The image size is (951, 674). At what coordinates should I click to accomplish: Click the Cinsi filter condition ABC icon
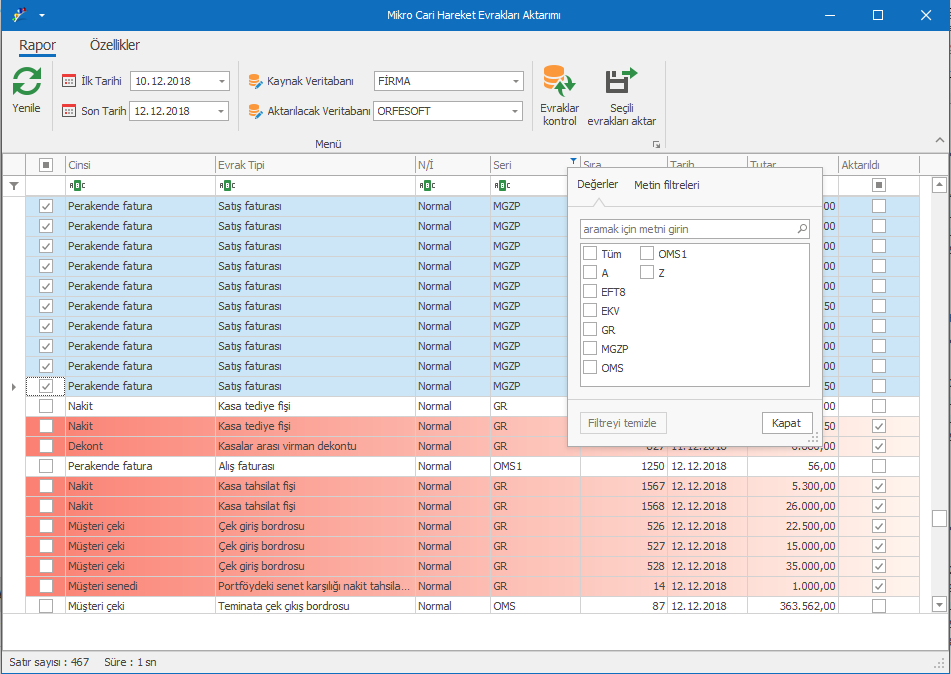(77, 186)
